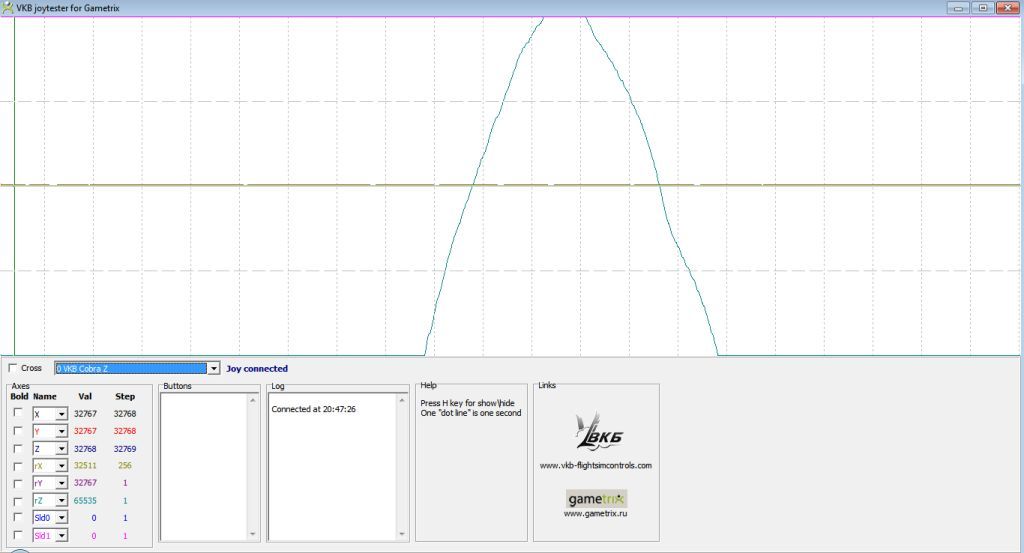Maximize the joytester window
The width and height of the screenshot is (1024, 553).
point(983,7)
